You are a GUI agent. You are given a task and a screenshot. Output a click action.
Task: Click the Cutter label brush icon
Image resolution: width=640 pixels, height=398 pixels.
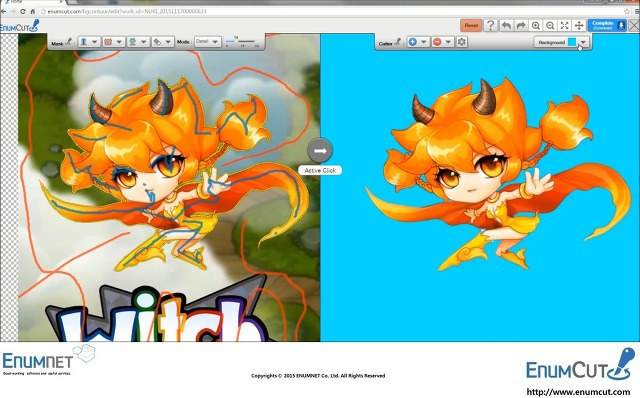[398, 42]
